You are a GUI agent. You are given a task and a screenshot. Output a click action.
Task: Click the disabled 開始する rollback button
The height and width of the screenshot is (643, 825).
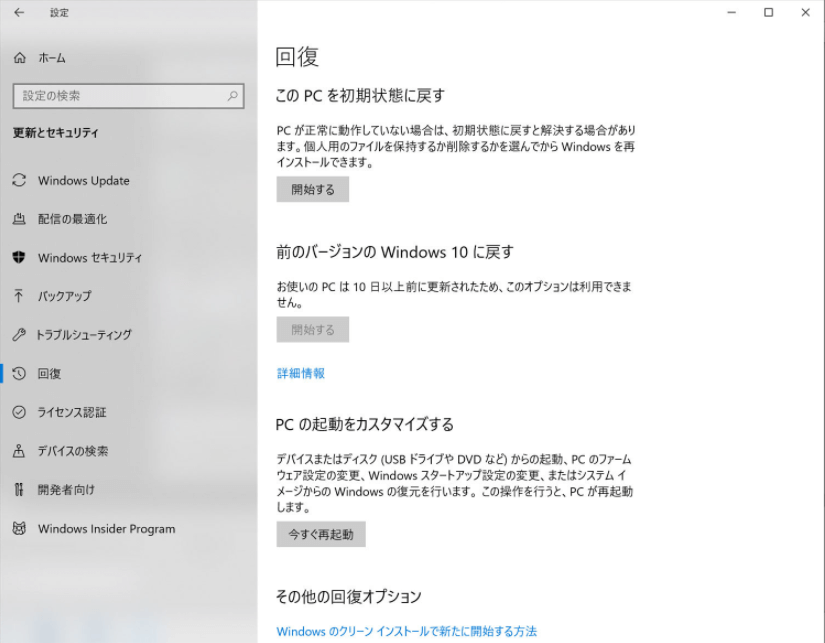pyautogui.click(x=312, y=329)
